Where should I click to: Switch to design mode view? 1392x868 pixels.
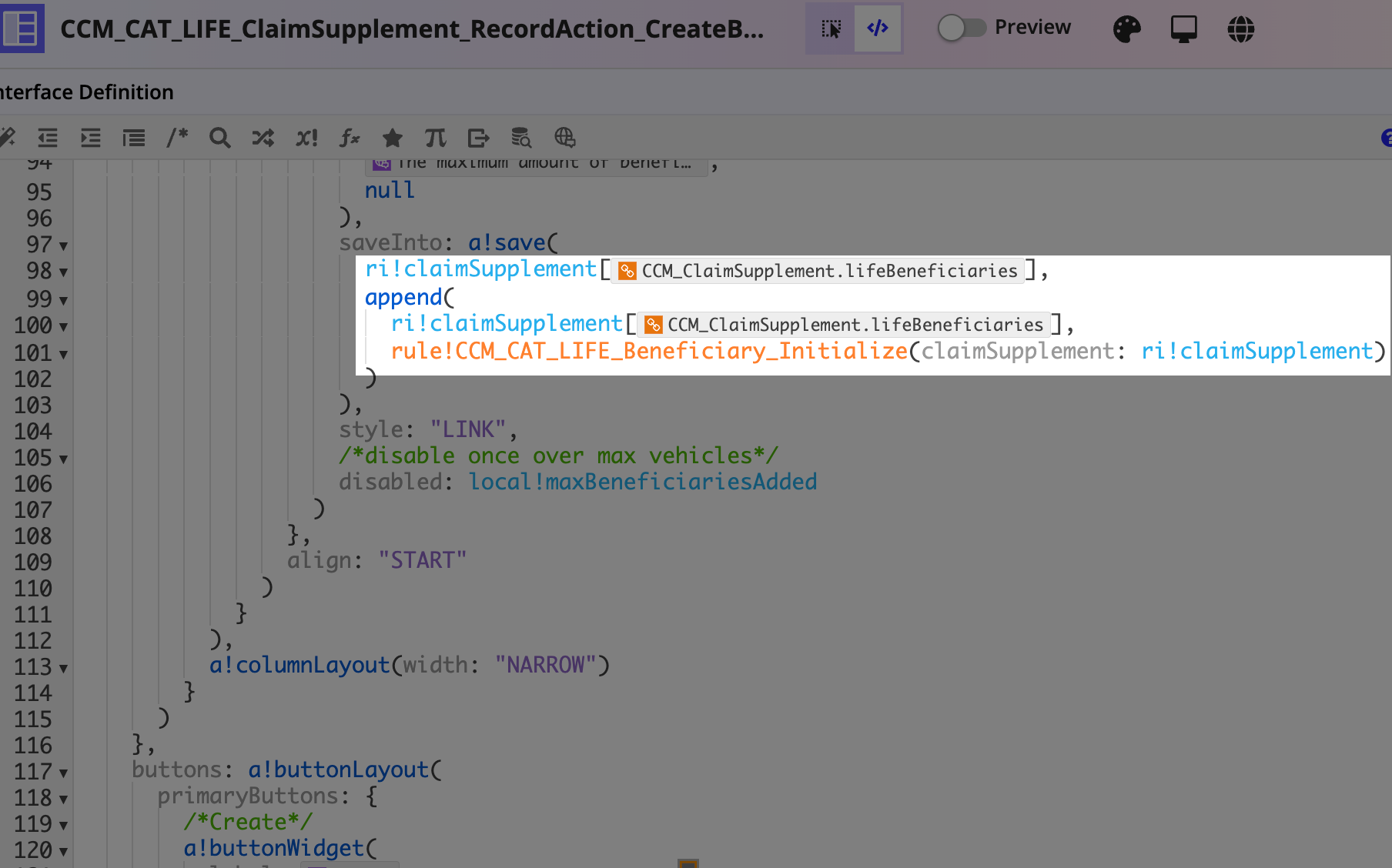[831, 28]
